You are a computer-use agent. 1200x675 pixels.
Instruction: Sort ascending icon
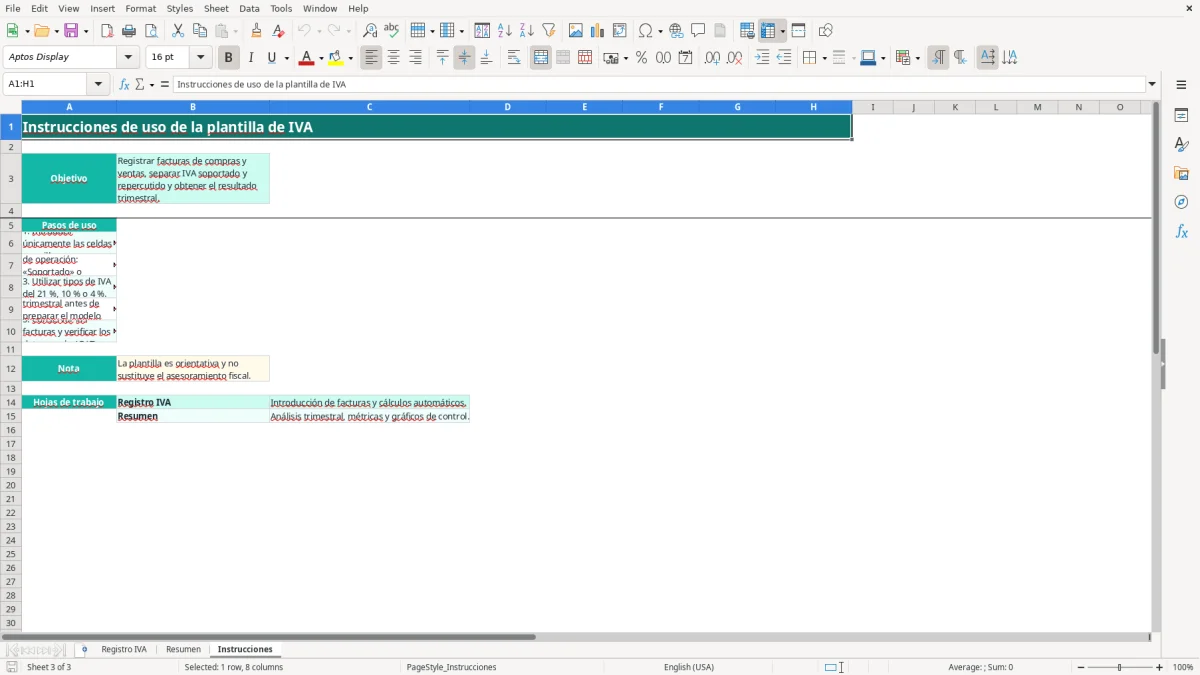(505, 31)
